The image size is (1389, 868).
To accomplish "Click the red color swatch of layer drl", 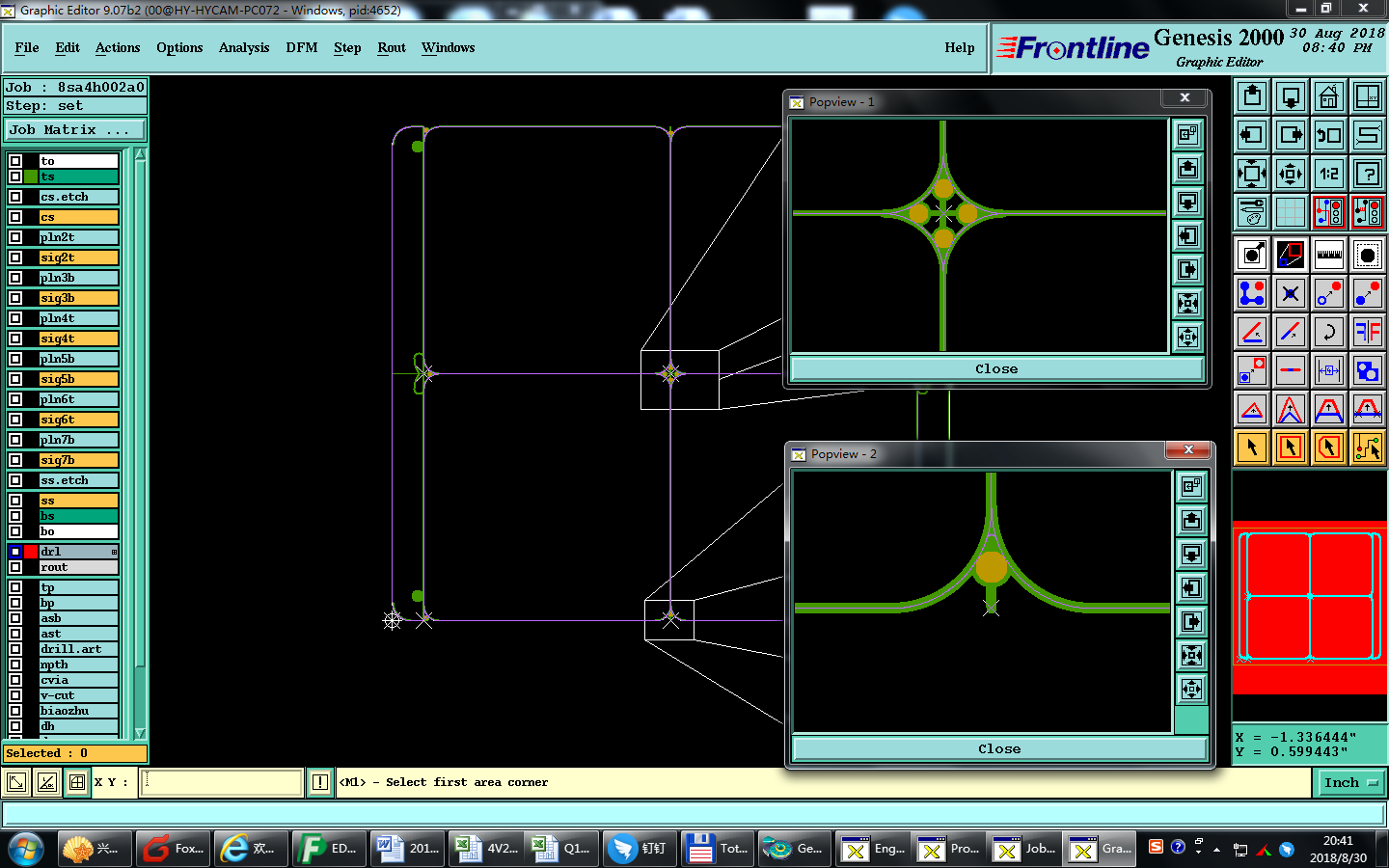I will click(x=31, y=552).
